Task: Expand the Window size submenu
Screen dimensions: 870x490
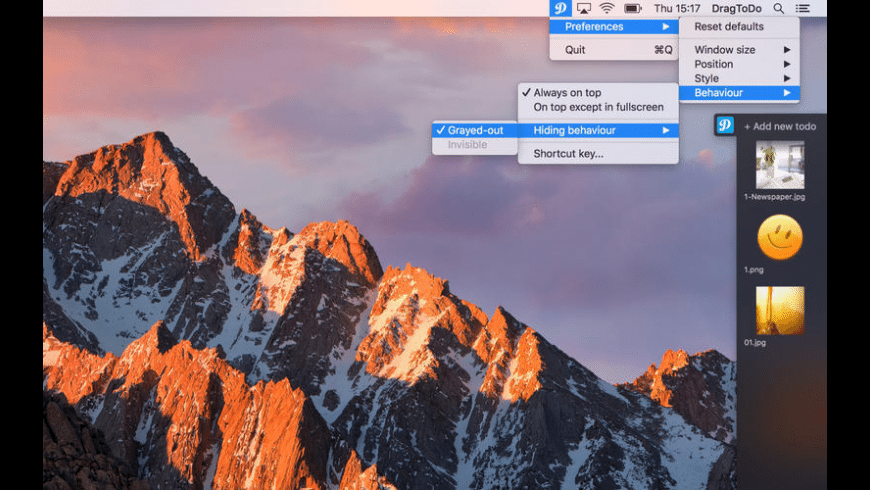Action: 739,50
